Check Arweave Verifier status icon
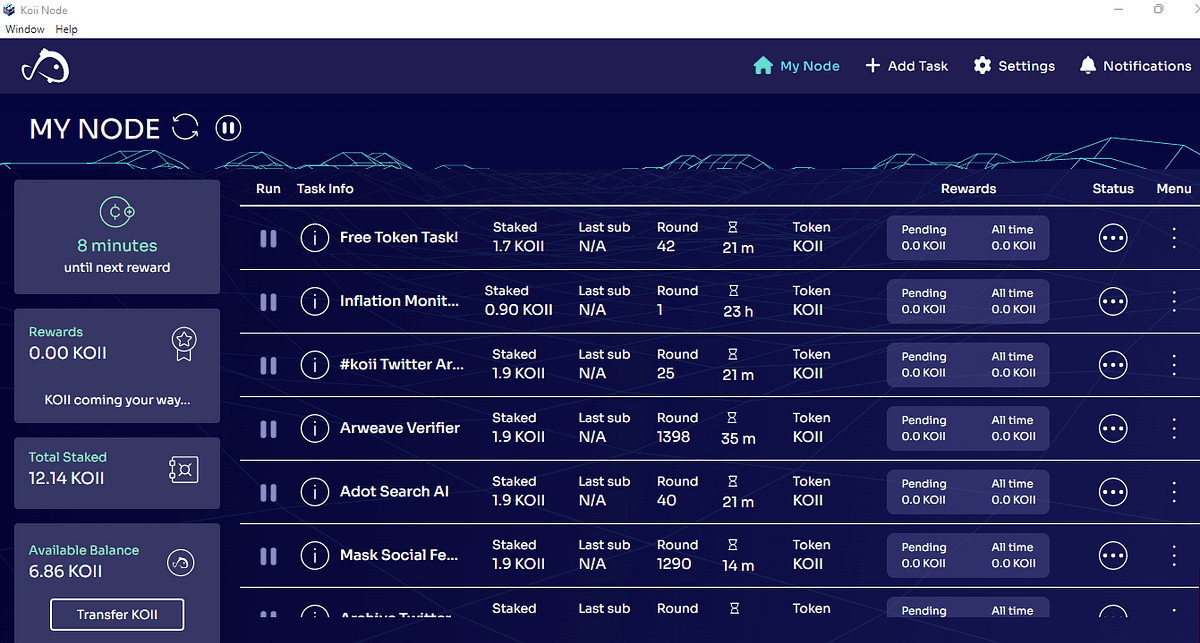The height and width of the screenshot is (643, 1200). click(x=1113, y=428)
